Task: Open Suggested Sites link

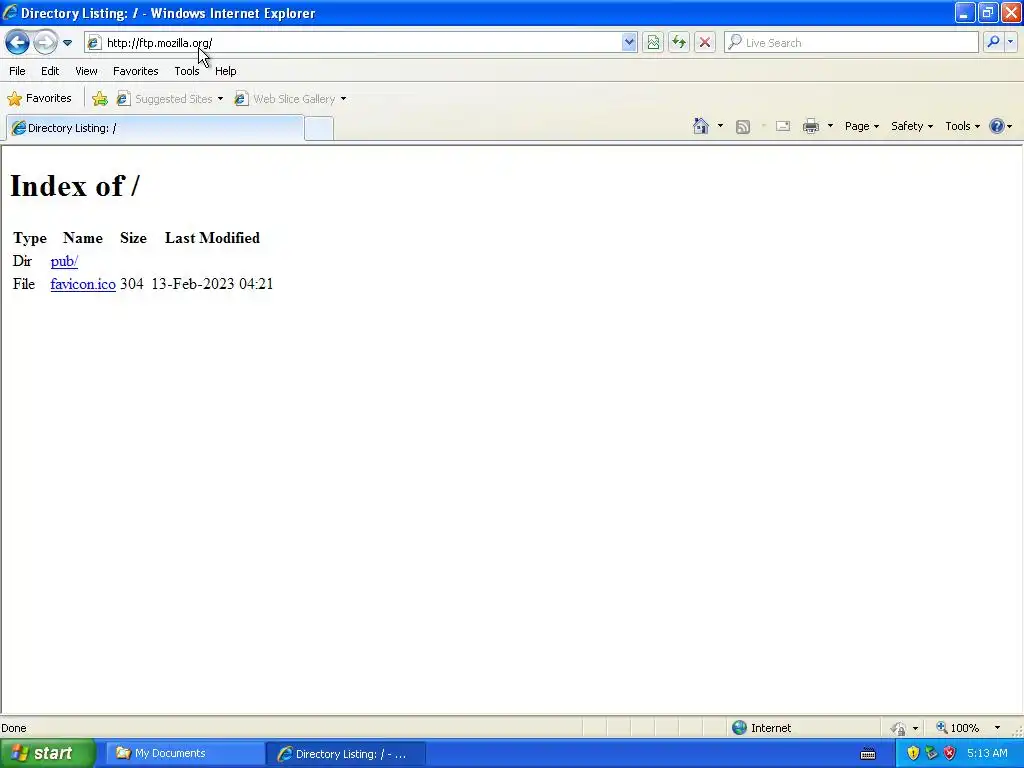Action: 165,99
